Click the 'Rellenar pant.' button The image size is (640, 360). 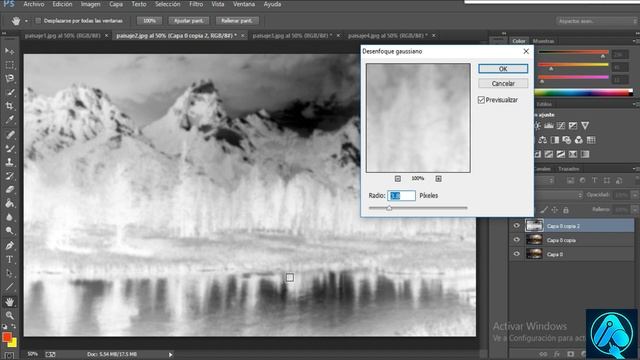tap(237, 21)
